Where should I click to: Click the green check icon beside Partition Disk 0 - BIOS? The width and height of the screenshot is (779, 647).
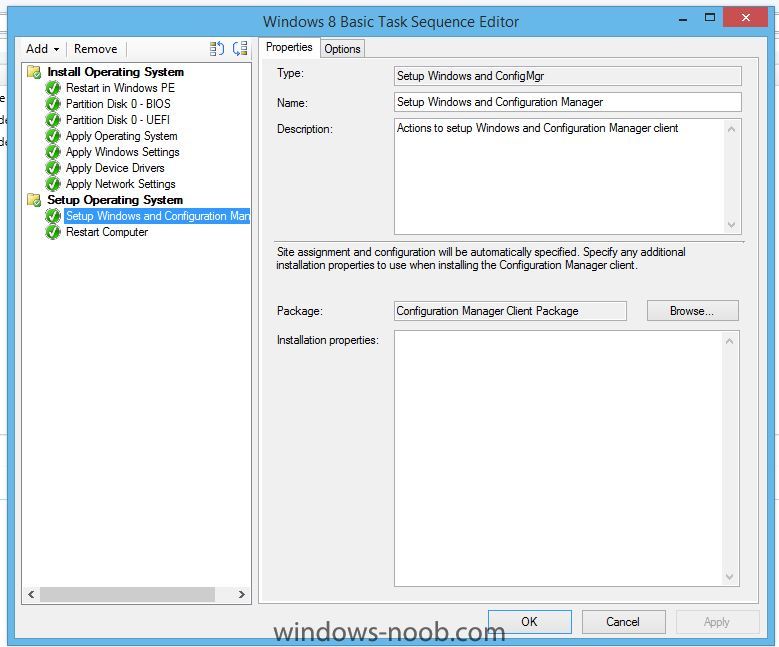(53, 104)
